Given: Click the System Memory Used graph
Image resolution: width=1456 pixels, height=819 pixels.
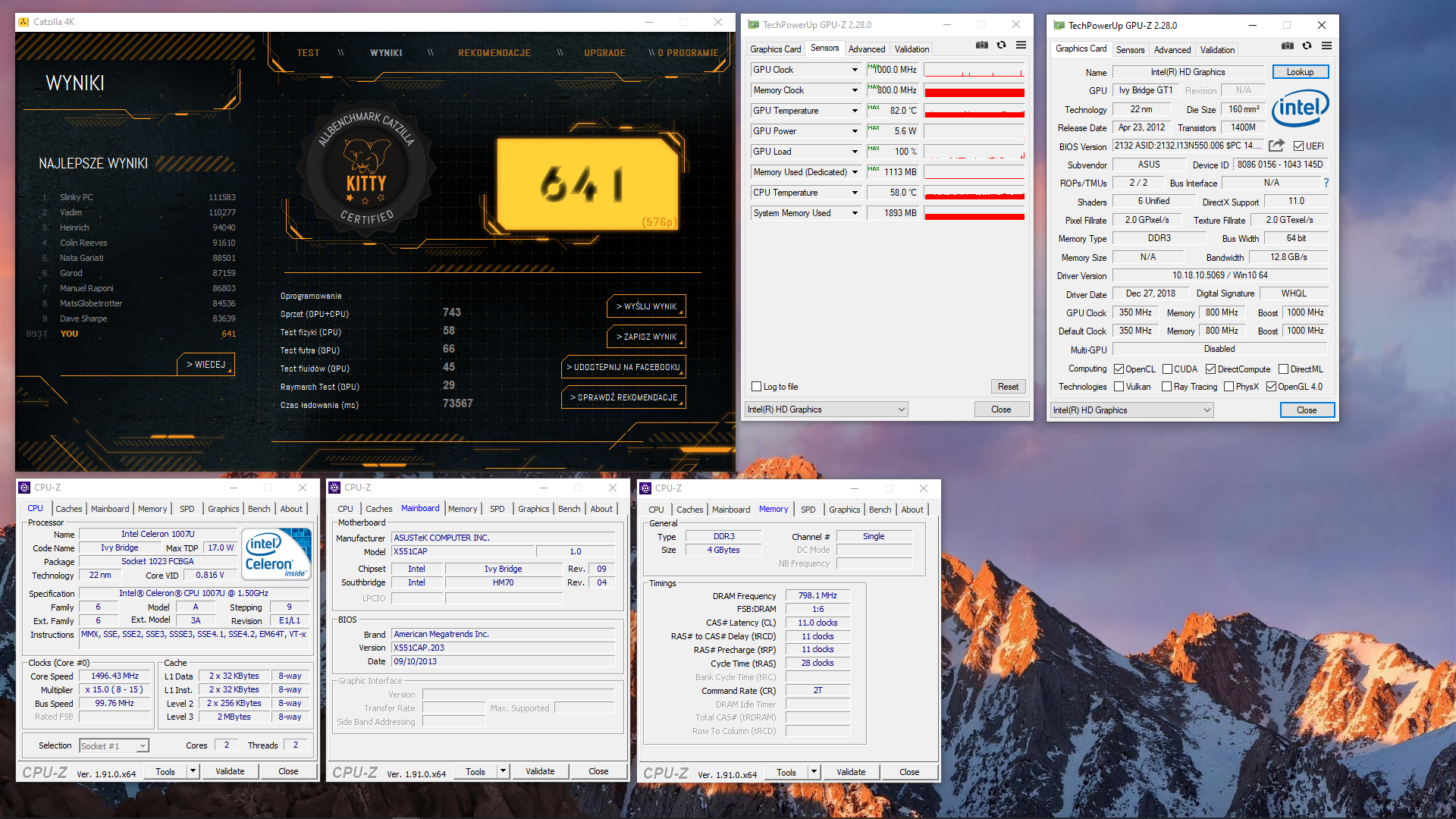Looking at the screenshot, I should (x=974, y=213).
